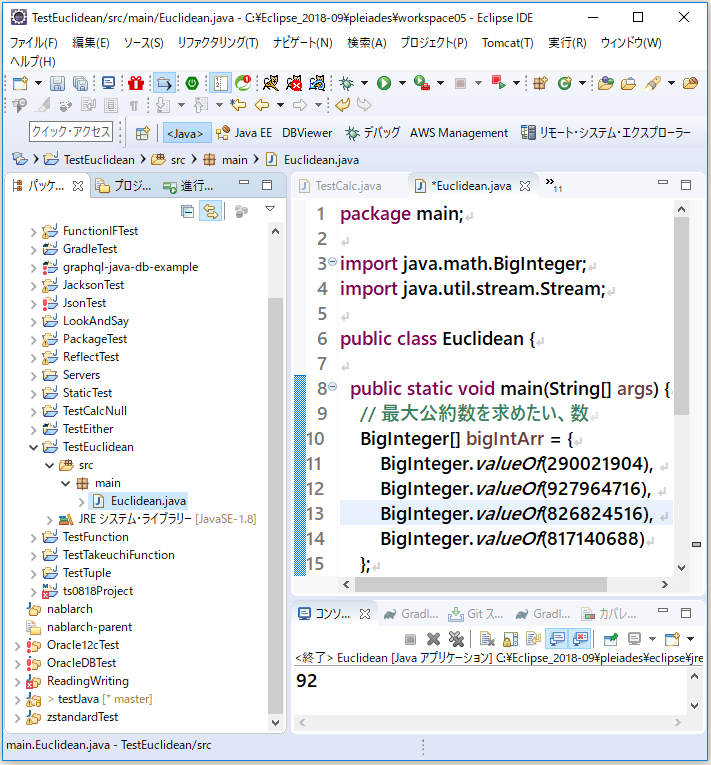Switch to the DBViewer perspective
Image resolution: width=711 pixels, height=765 pixels.
pos(307,133)
